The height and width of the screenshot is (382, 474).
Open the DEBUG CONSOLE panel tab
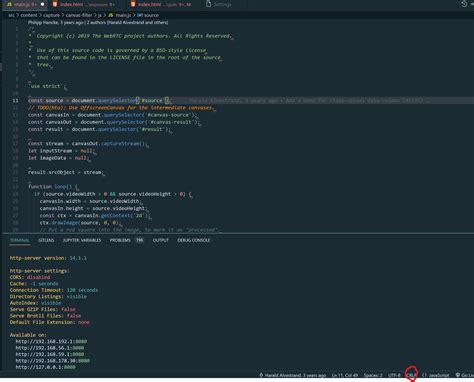(x=194, y=240)
